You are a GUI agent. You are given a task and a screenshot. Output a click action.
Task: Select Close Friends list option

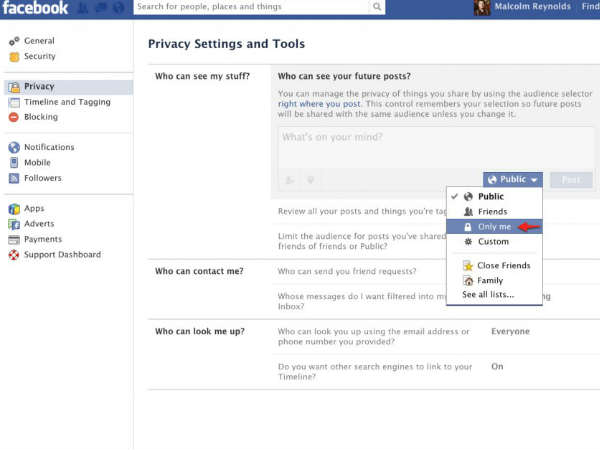point(494,266)
